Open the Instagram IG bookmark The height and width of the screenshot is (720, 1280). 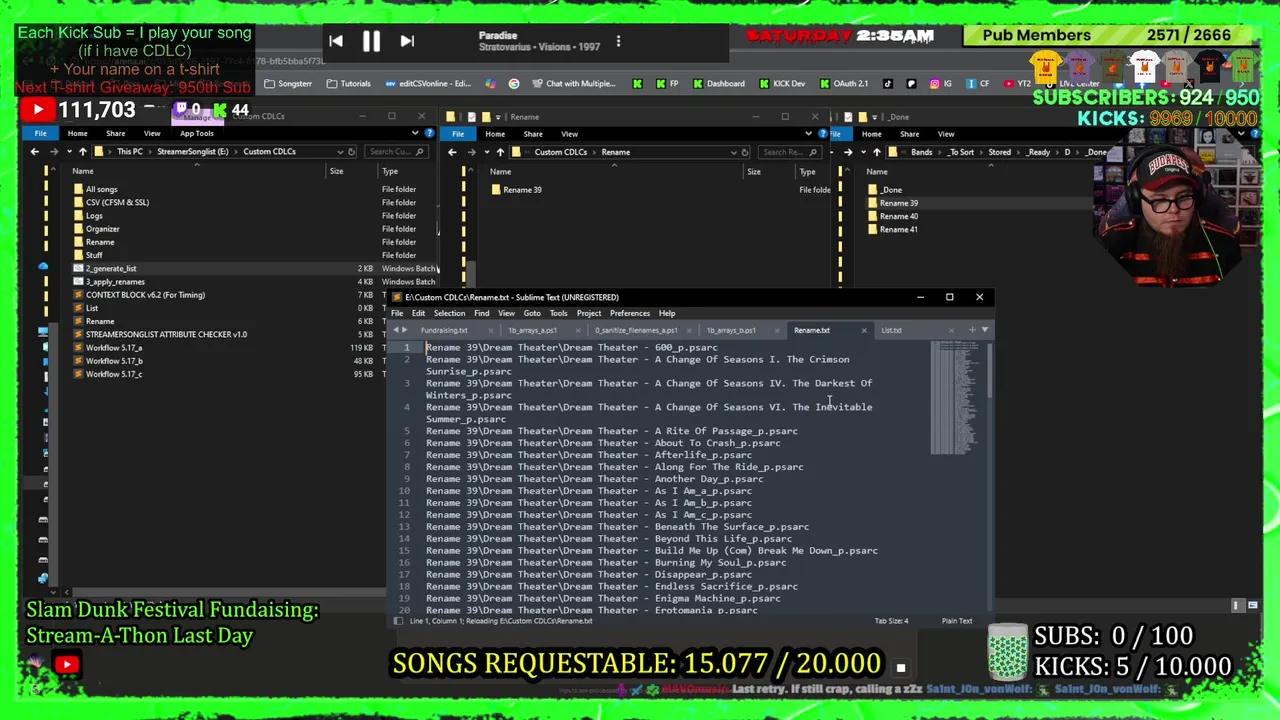pyautogui.click(x=941, y=83)
